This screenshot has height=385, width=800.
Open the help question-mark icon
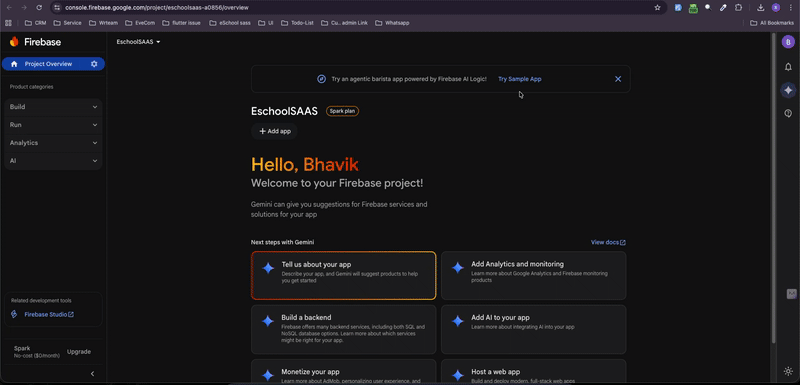point(788,113)
